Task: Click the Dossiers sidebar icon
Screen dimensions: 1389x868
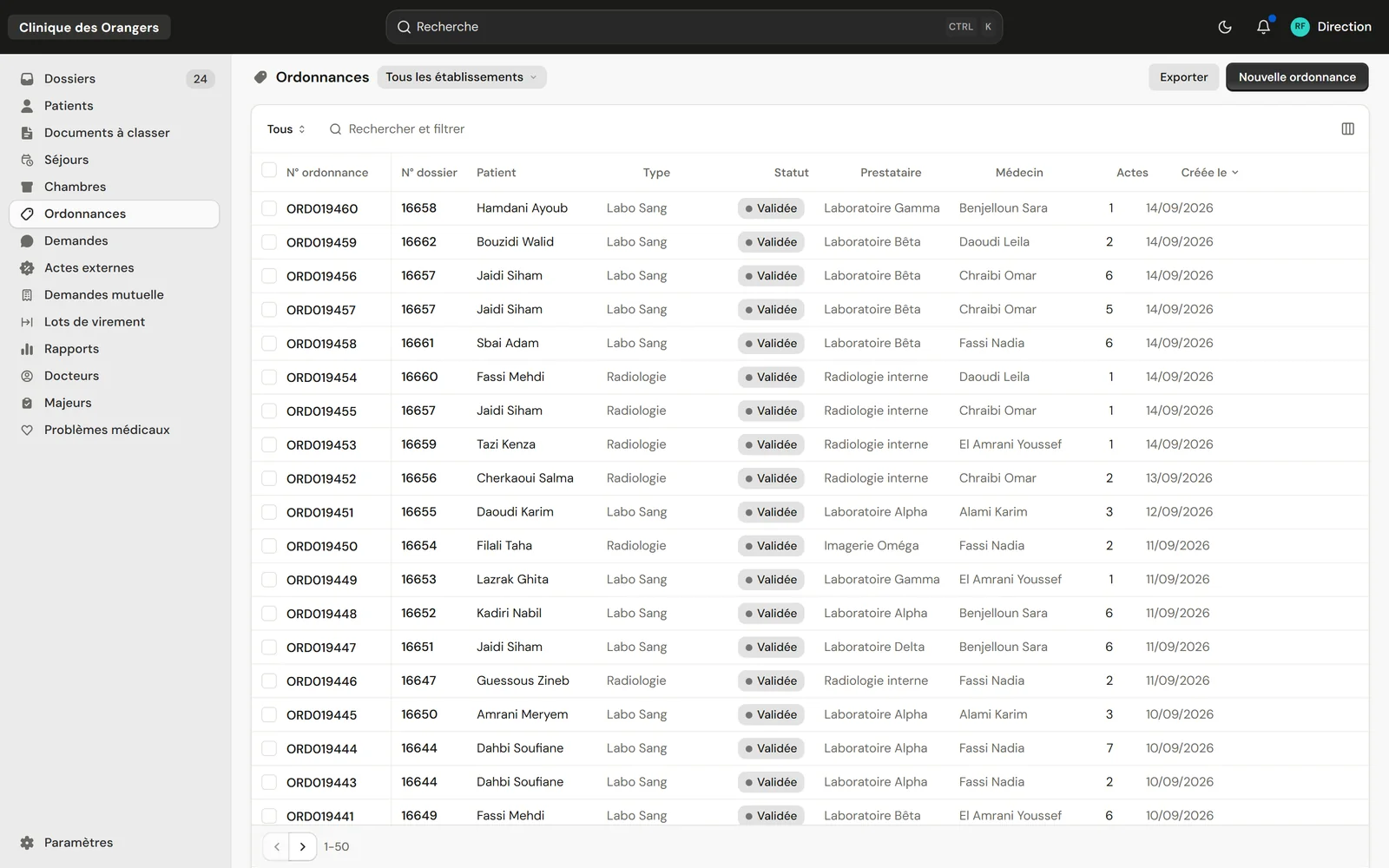Action: [27, 79]
